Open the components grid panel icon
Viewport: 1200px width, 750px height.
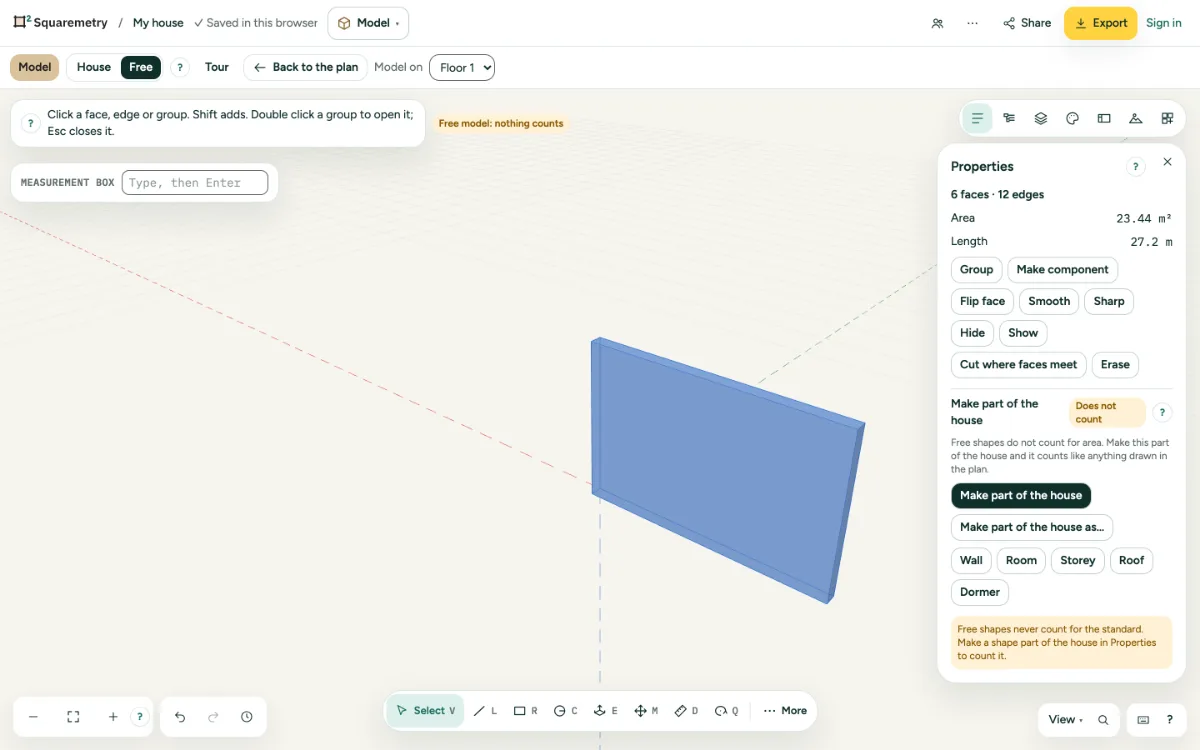(x=1167, y=118)
